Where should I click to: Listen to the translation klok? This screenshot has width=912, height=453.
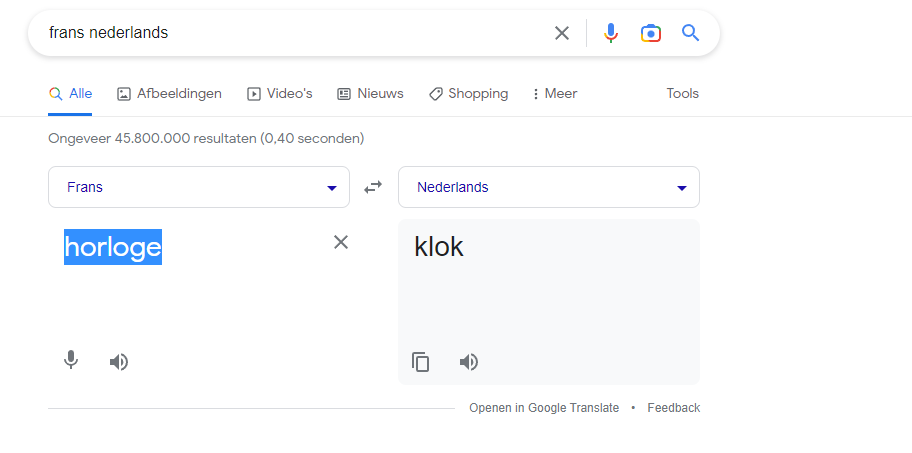(469, 362)
